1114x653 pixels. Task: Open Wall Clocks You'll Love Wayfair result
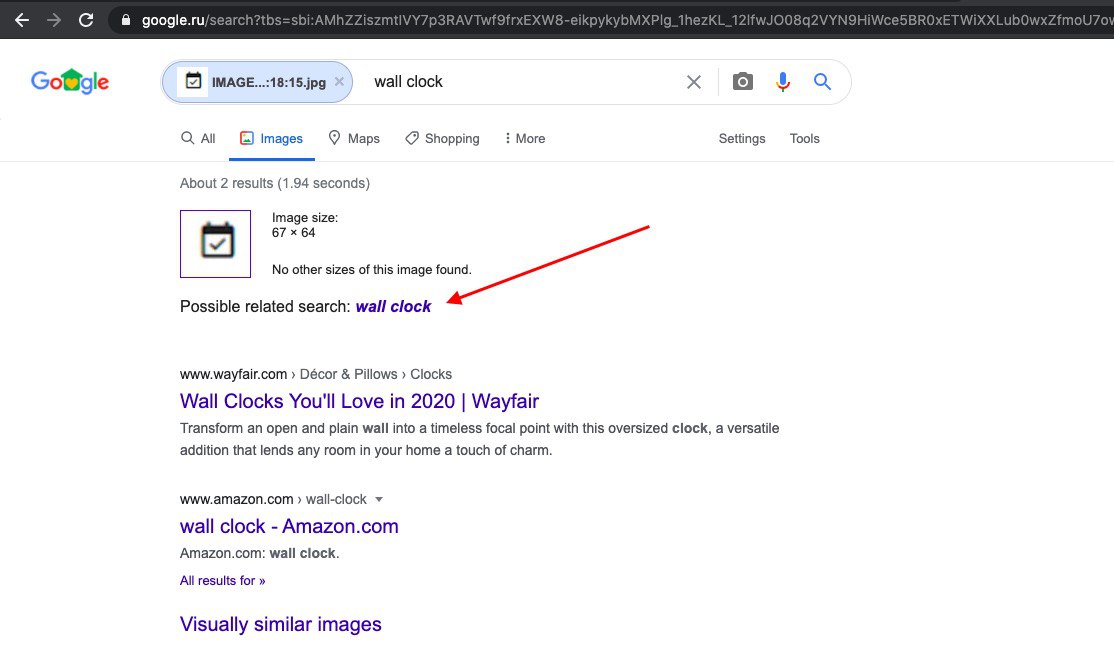359,401
